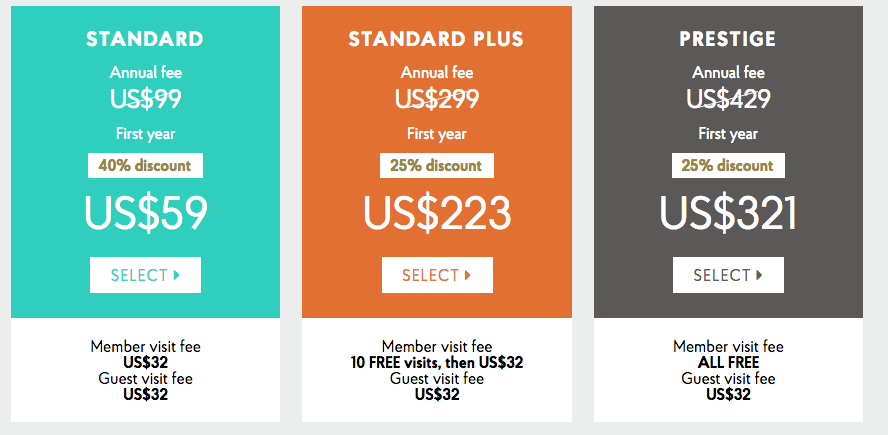Click the US$59 first year price

click(146, 213)
